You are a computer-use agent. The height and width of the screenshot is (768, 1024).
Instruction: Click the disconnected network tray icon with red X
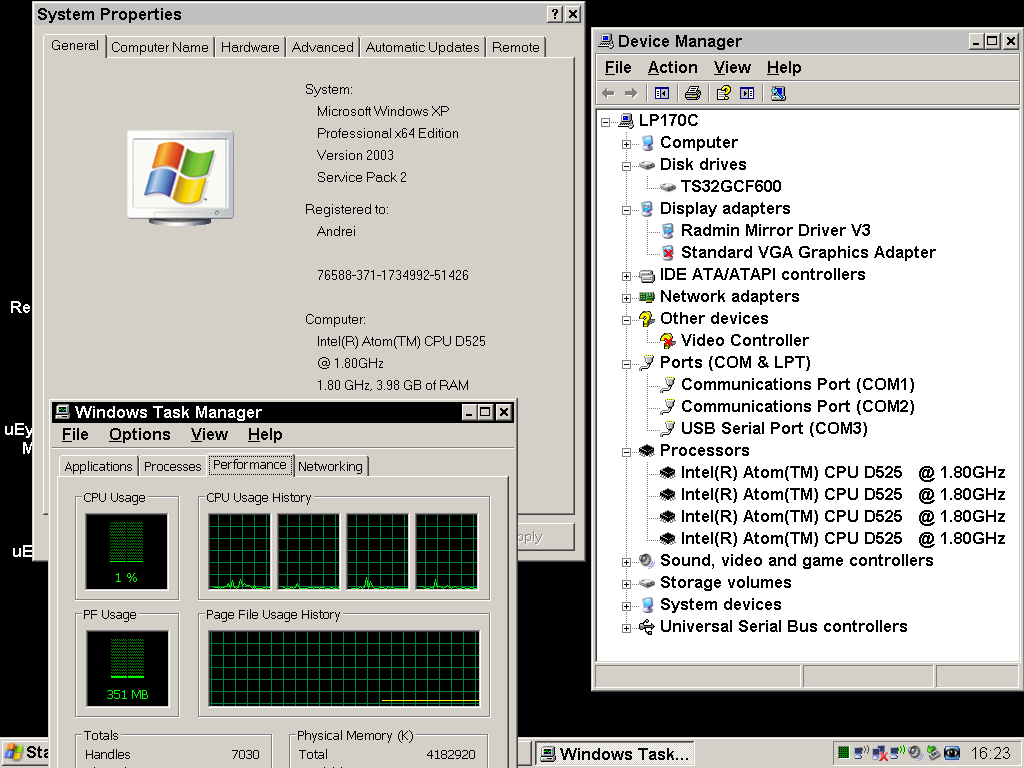[x=879, y=753]
